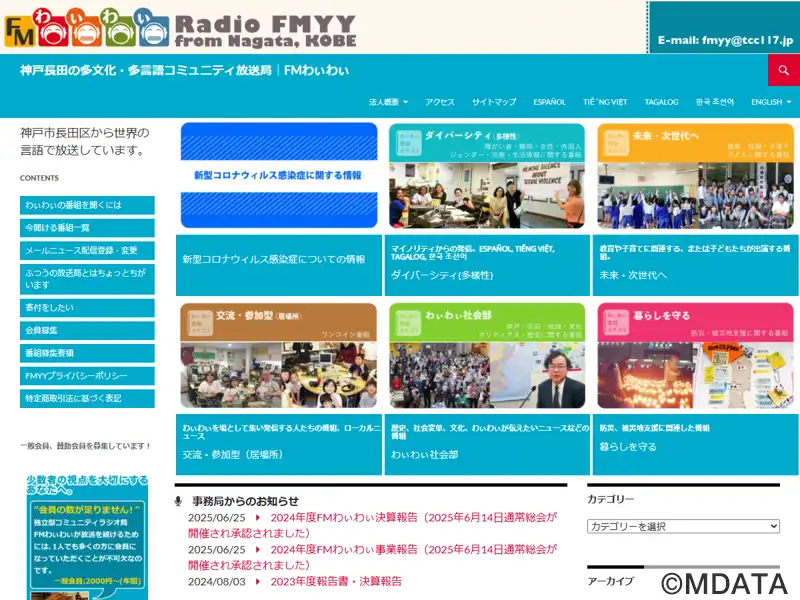The image size is (800, 600).
Task: Switch to 한국 조선어 language page
Action: (x=715, y=102)
